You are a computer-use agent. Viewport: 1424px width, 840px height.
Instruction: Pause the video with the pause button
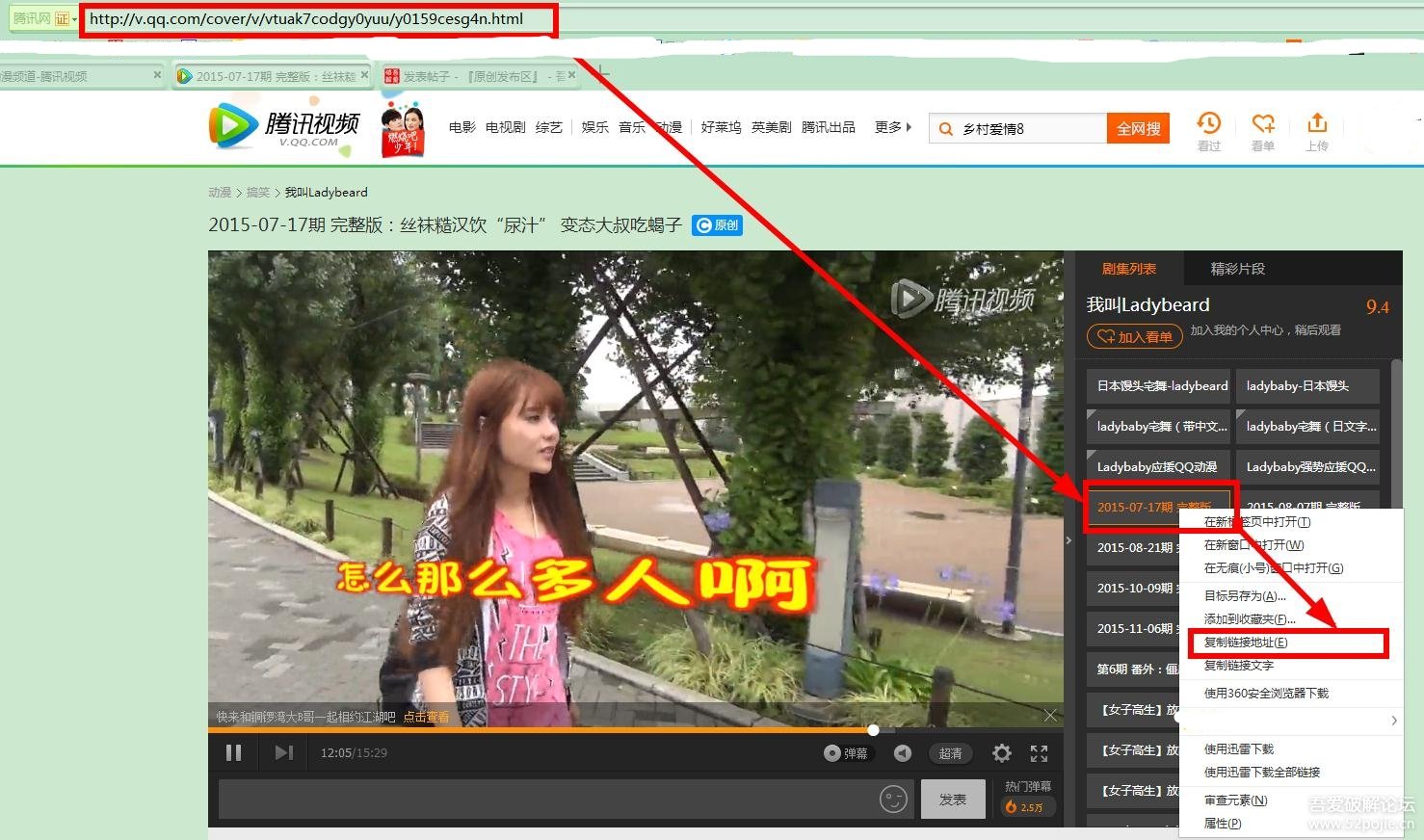pos(233,752)
